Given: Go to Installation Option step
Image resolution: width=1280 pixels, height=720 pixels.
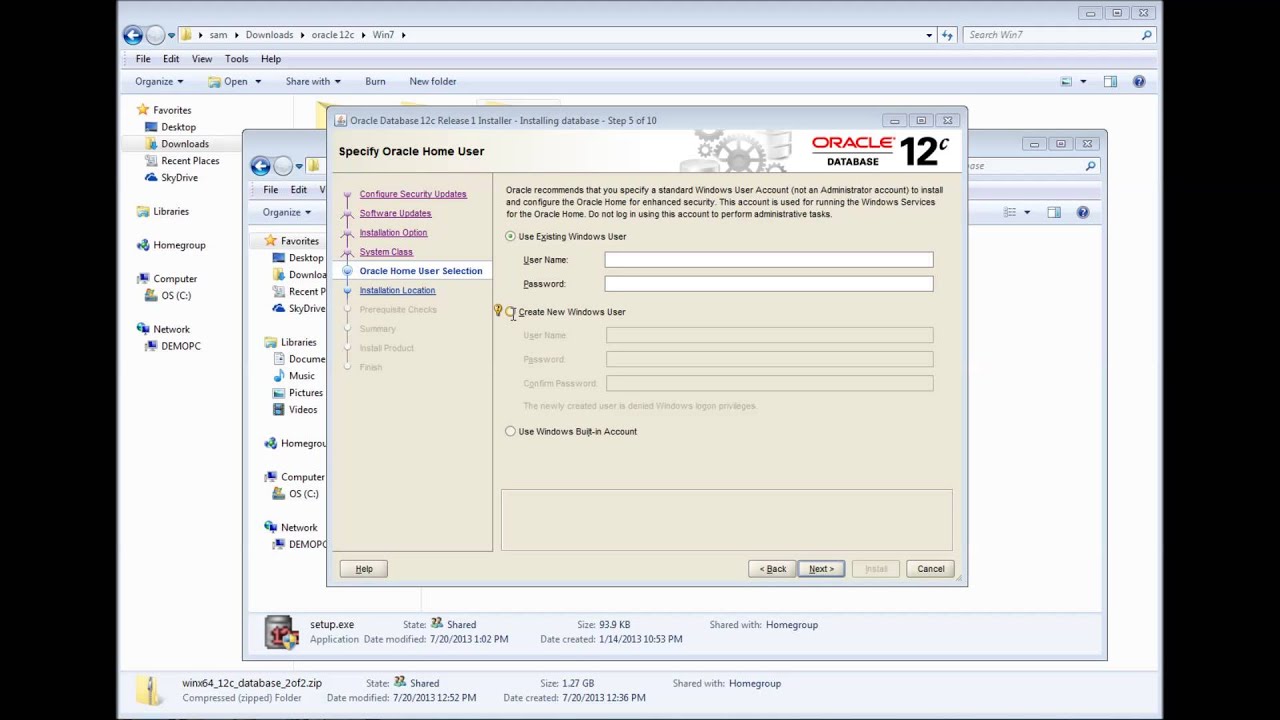Looking at the screenshot, I should pos(393,232).
